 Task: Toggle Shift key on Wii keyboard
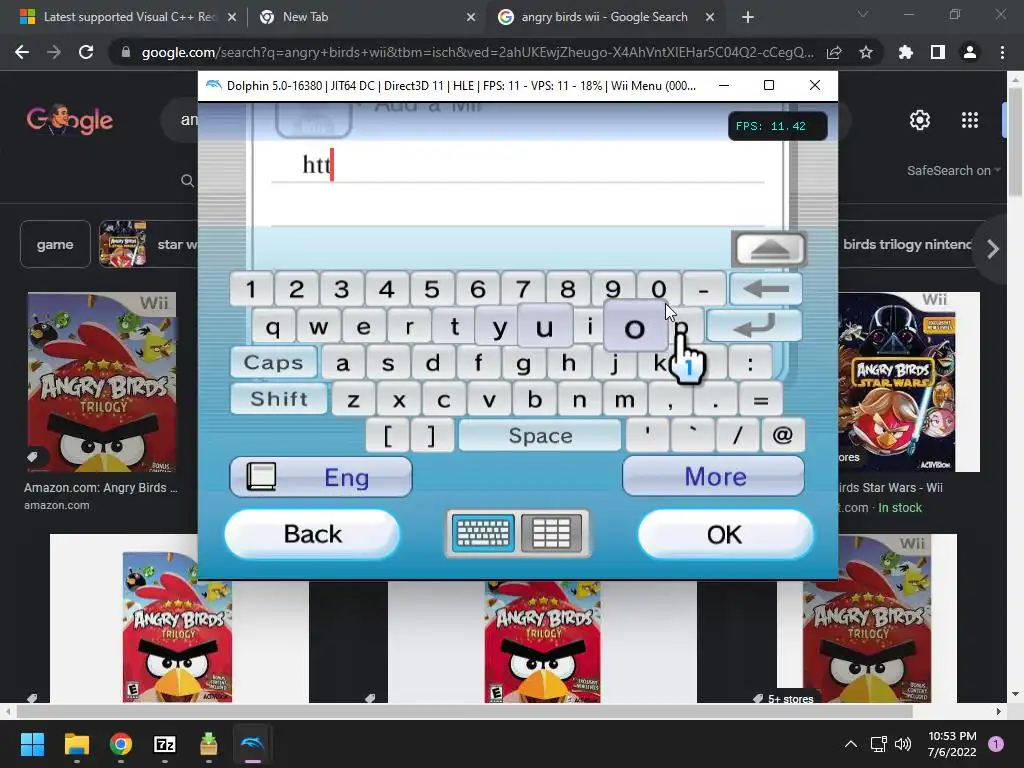[x=279, y=398]
